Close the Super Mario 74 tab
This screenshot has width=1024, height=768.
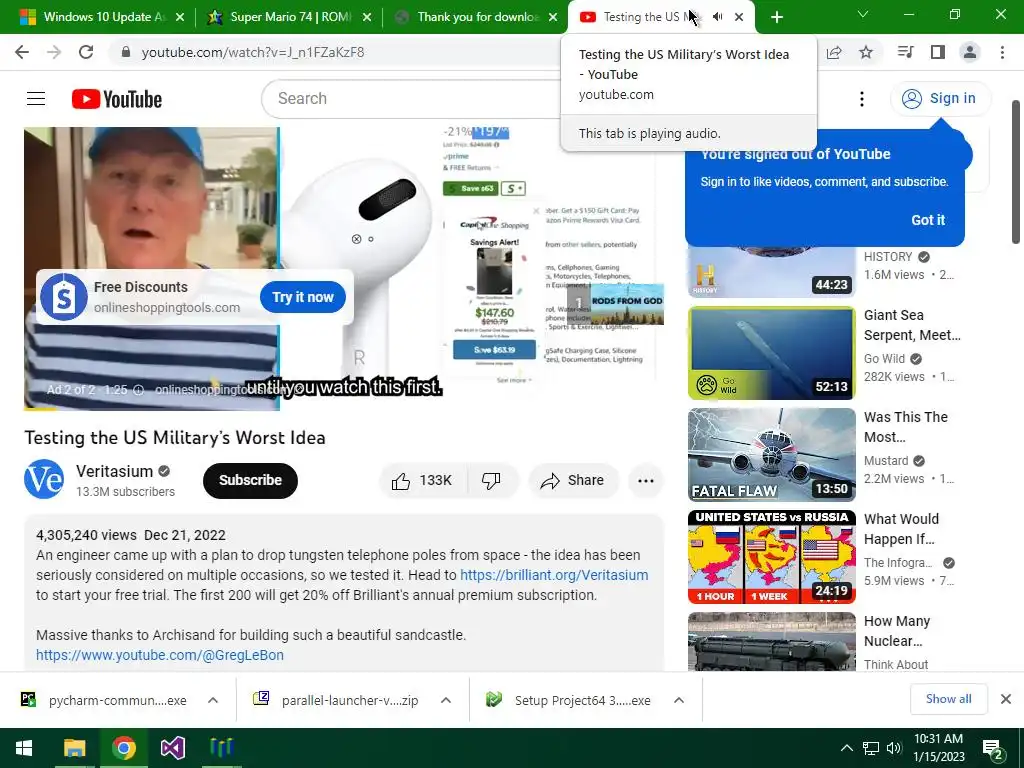click(x=367, y=17)
